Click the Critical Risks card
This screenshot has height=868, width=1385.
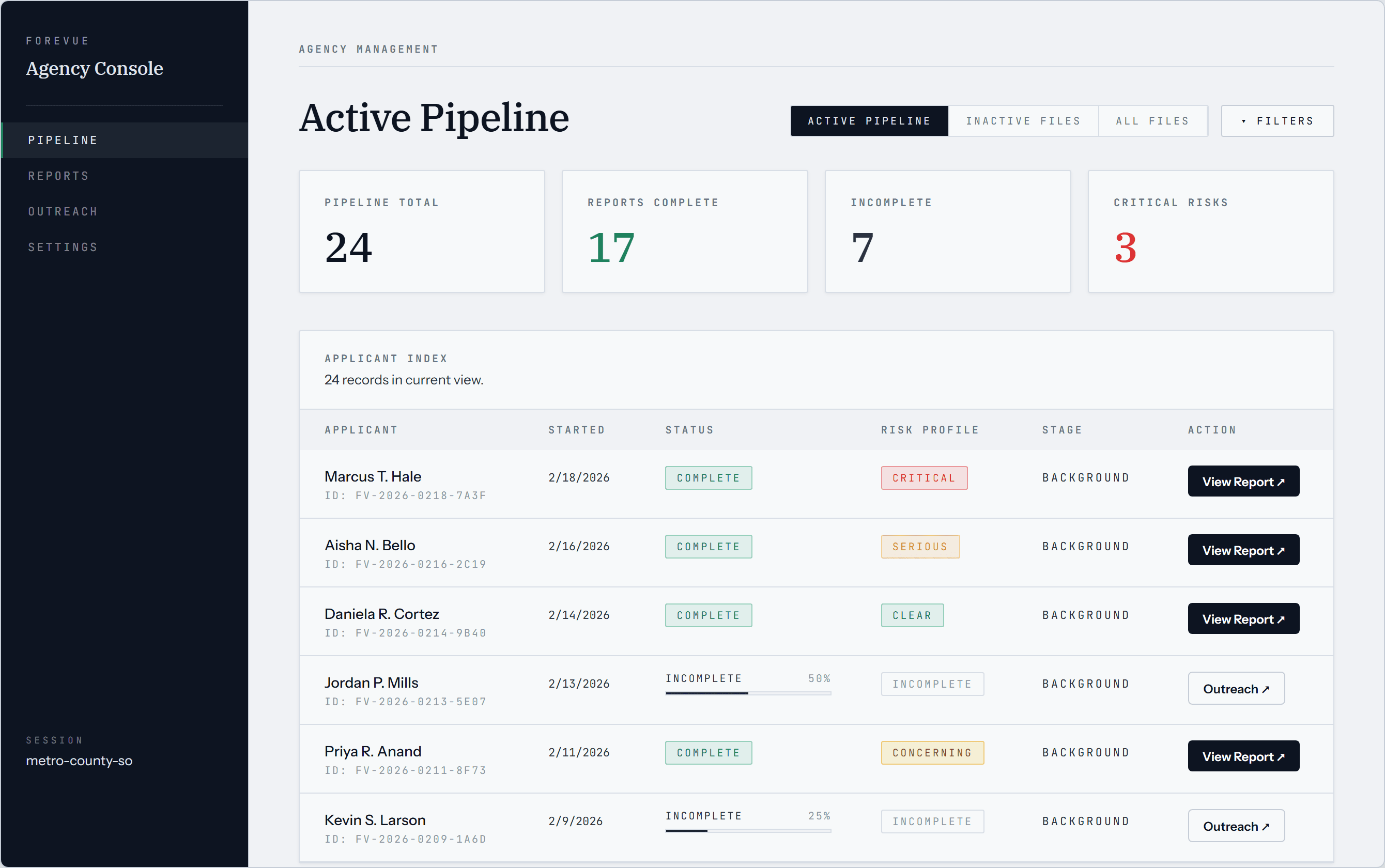point(1210,231)
